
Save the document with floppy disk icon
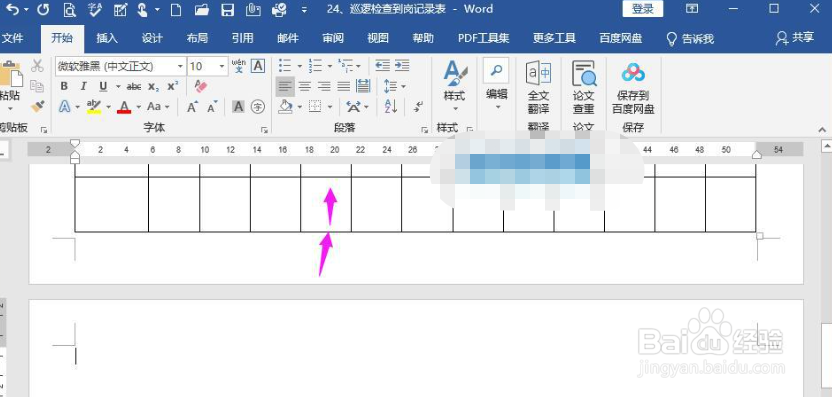[x=228, y=9]
